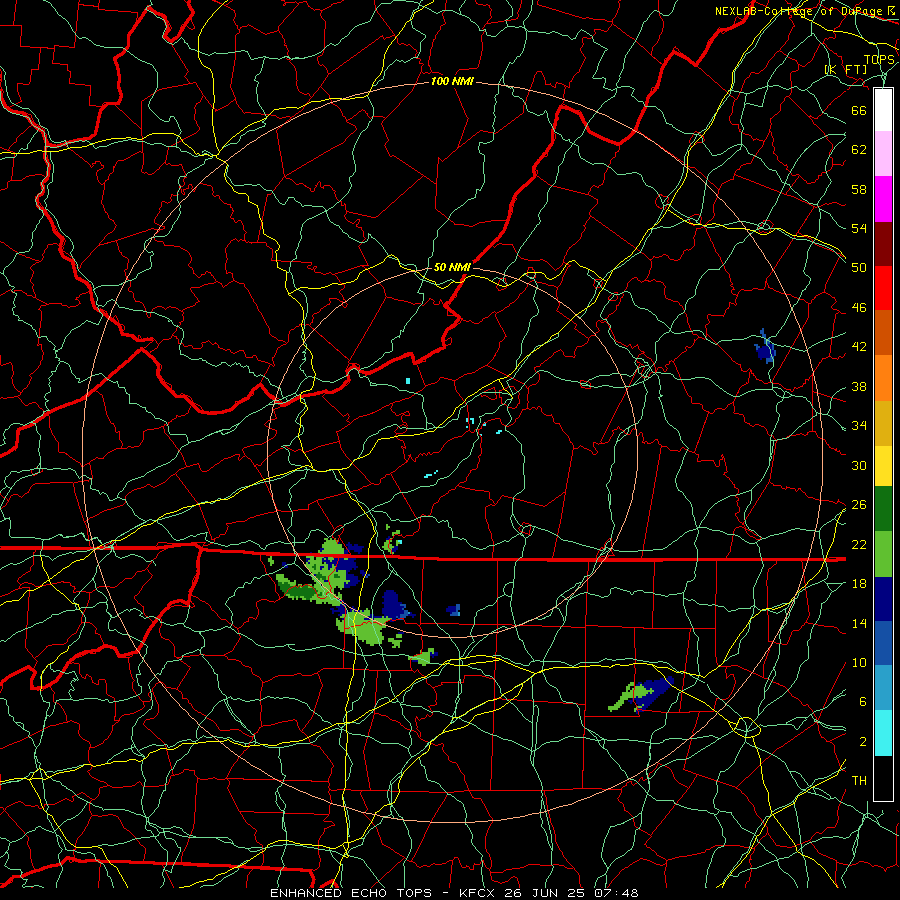Click the '62' legend value

click(859, 150)
